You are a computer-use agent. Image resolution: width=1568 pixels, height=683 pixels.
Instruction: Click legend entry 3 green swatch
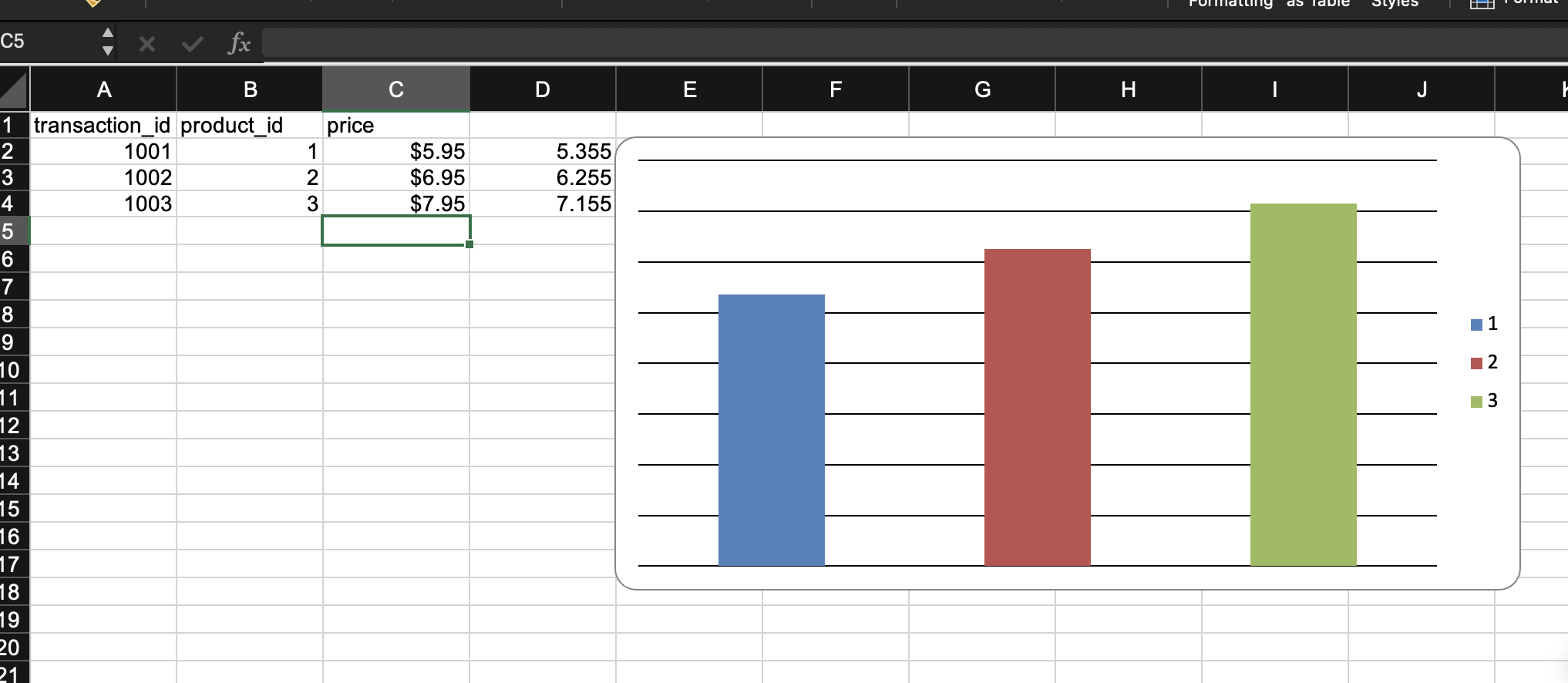coord(1476,402)
